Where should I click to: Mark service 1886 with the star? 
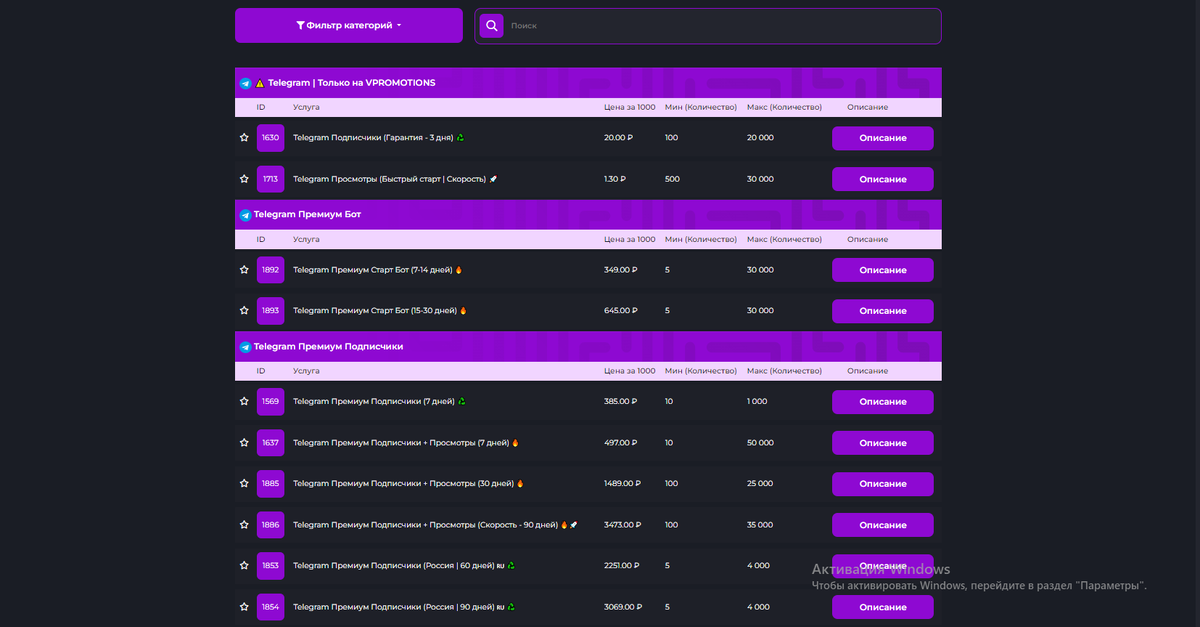[244, 525]
